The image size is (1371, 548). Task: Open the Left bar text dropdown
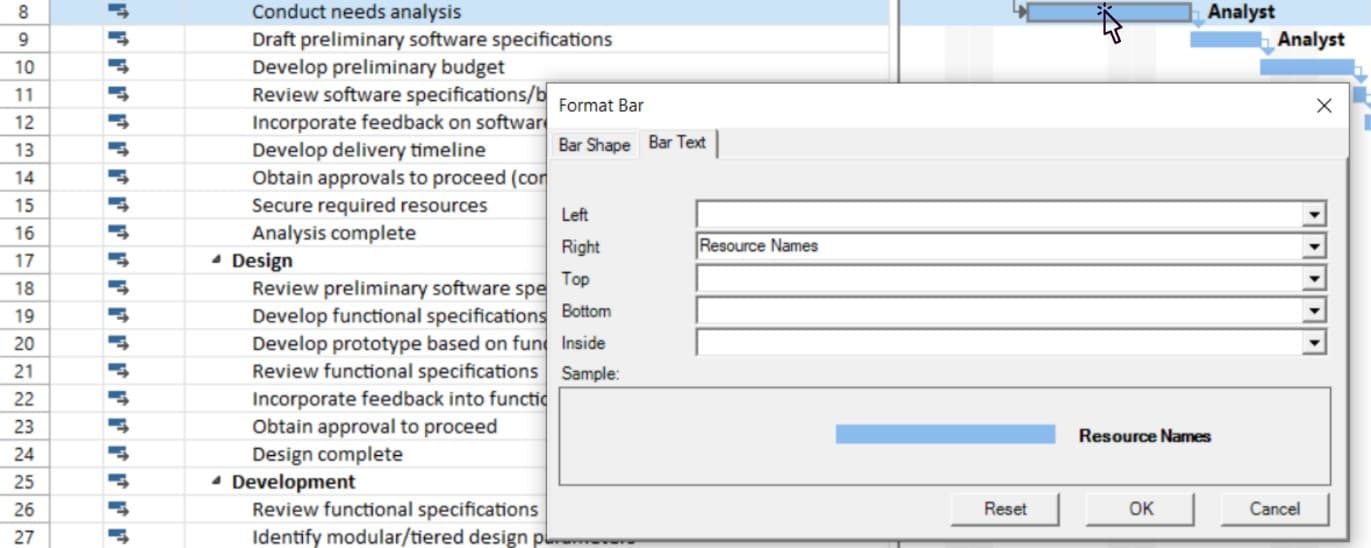pos(1314,215)
